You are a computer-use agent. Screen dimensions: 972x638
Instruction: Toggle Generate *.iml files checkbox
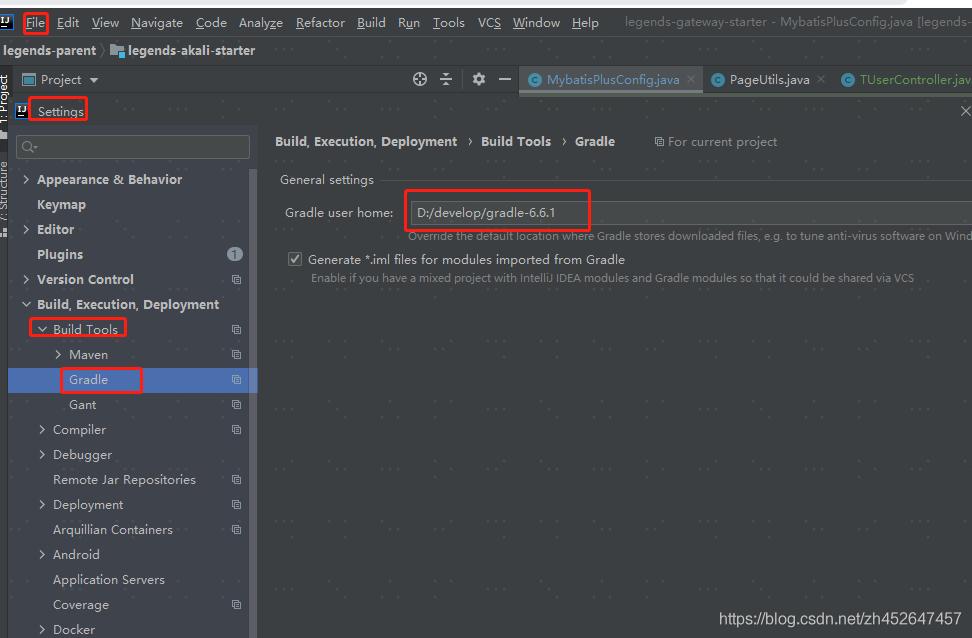(295, 259)
